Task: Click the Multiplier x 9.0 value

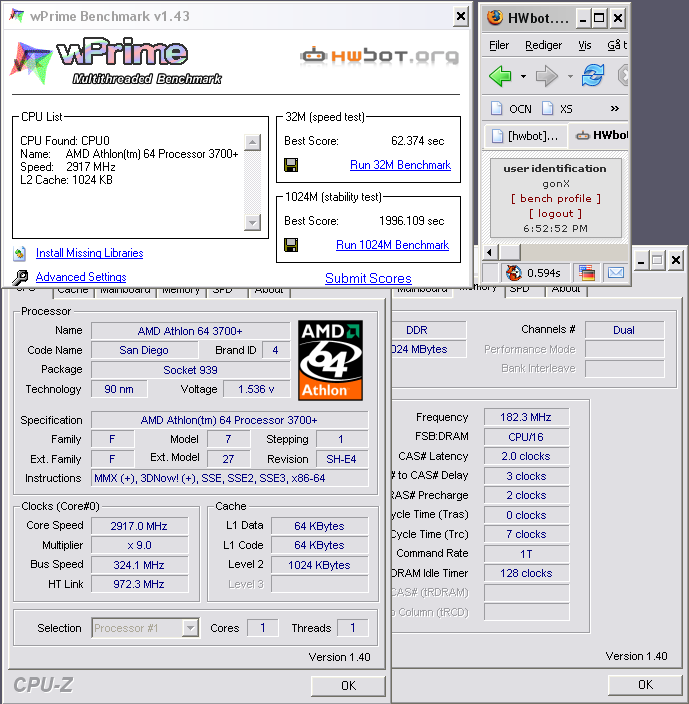Action: click(139, 545)
